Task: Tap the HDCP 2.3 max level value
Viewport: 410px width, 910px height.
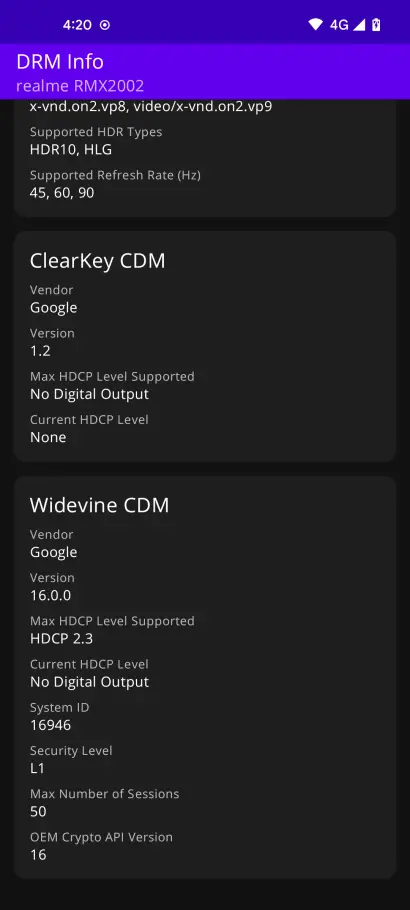Action: pyautogui.click(x=61, y=638)
